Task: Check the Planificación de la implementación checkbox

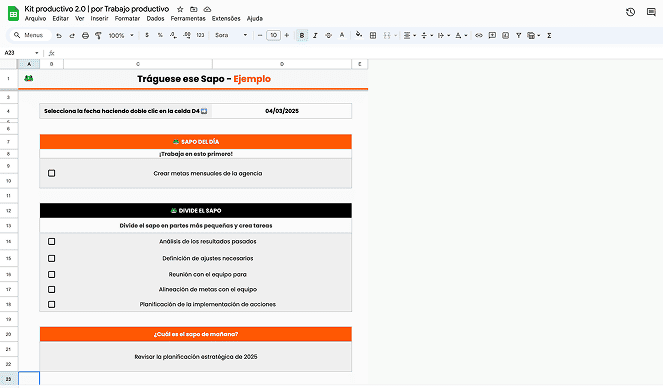Action: tap(52, 304)
